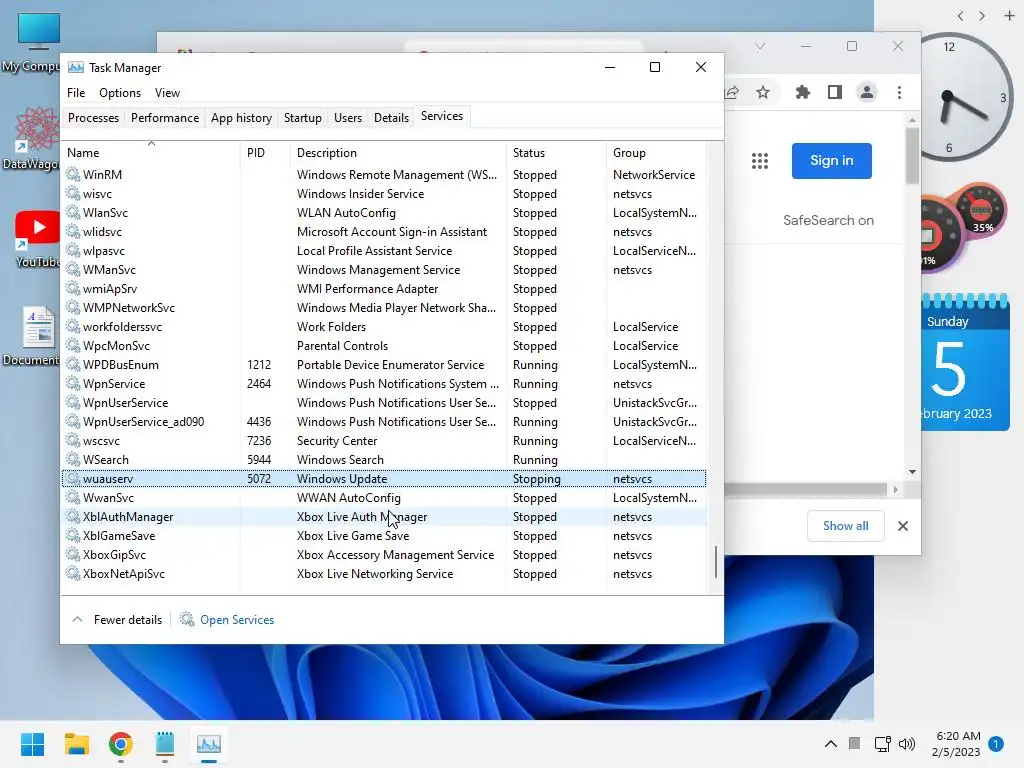
Task: Sort services by PID column header
Action: (x=265, y=152)
